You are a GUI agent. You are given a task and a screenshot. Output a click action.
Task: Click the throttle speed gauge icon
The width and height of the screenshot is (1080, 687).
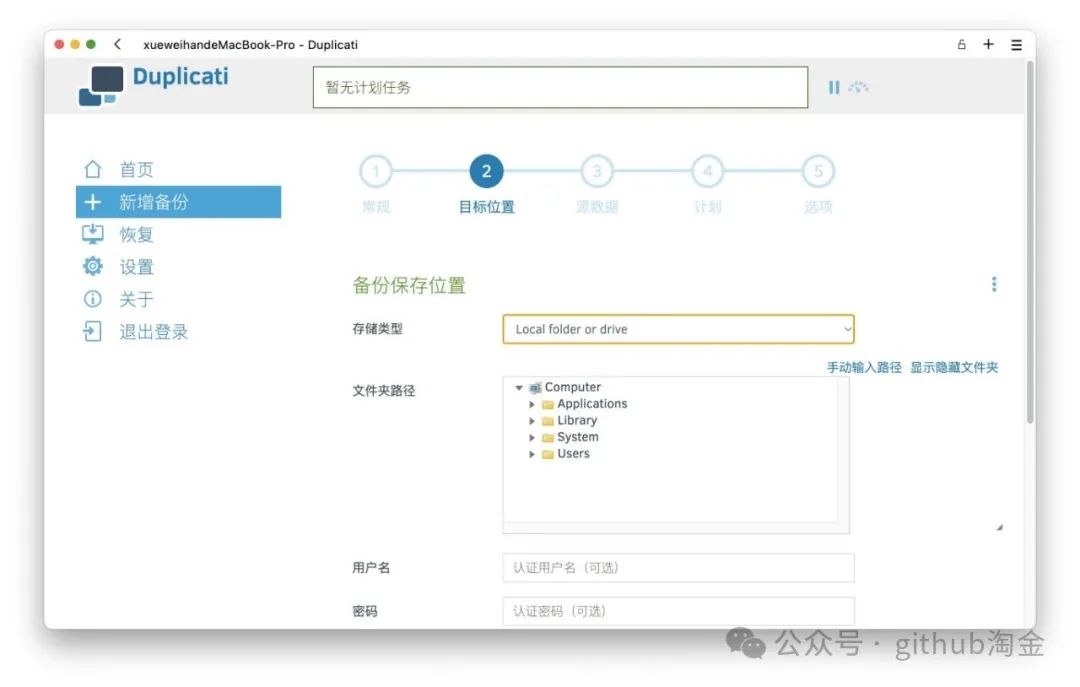click(858, 88)
